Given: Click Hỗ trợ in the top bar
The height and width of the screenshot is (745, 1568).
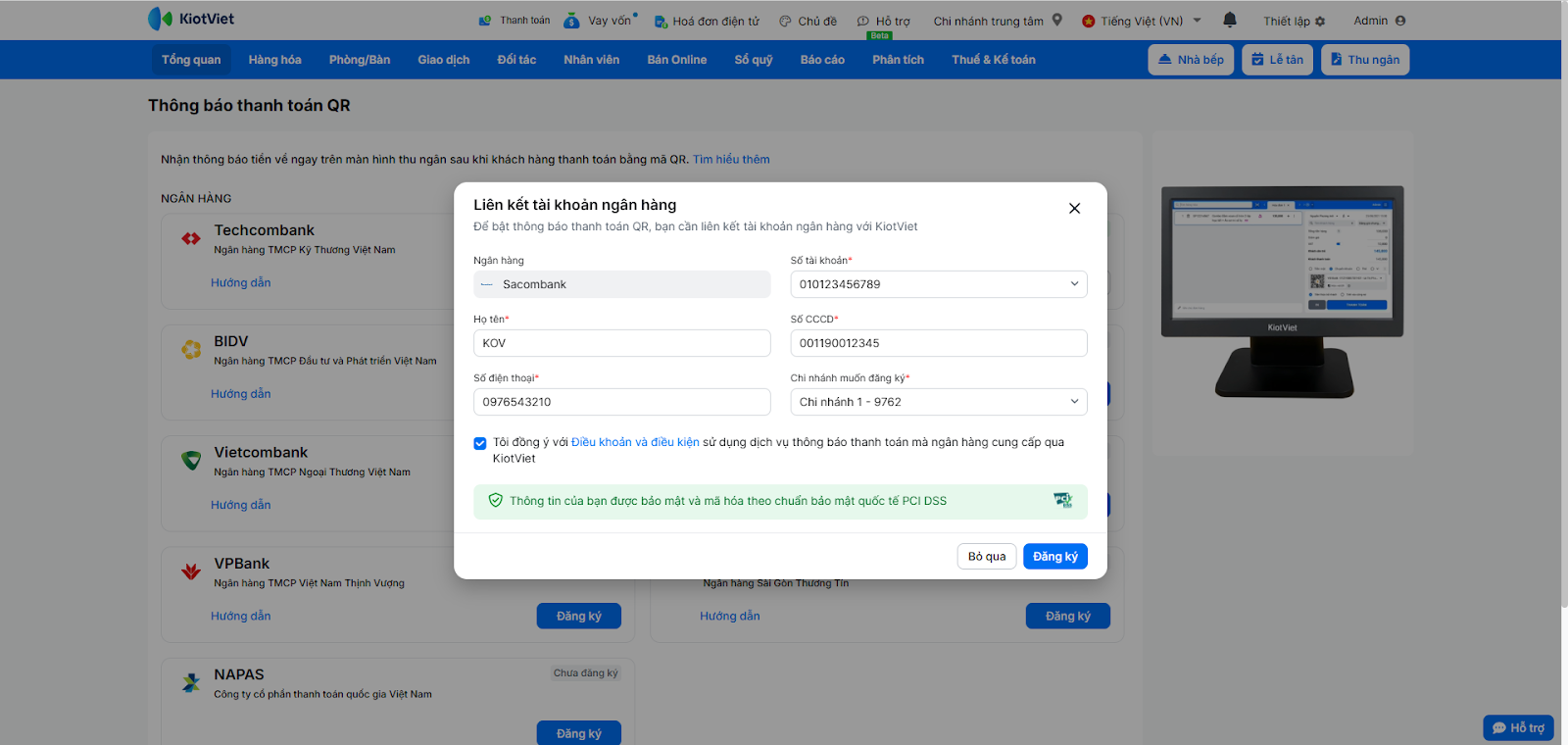Looking at the screenshot, I should point(884,21).
